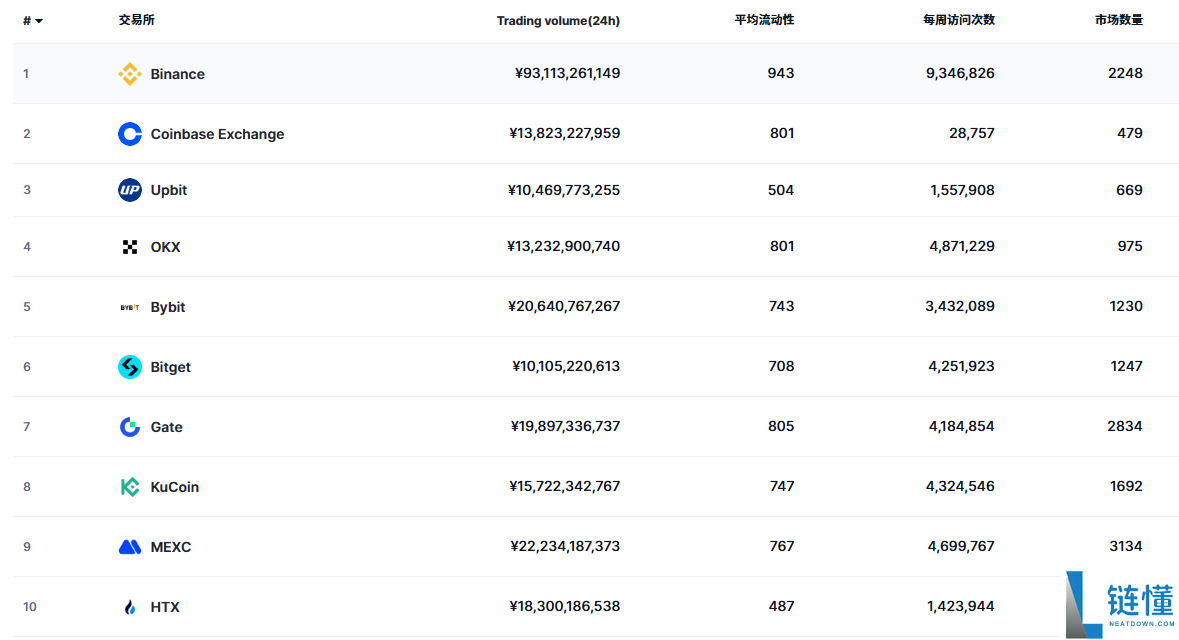Open the HTX exchange link
Image resolution: width=1179 pixels, height=640 pixels.
click(165, 607)
